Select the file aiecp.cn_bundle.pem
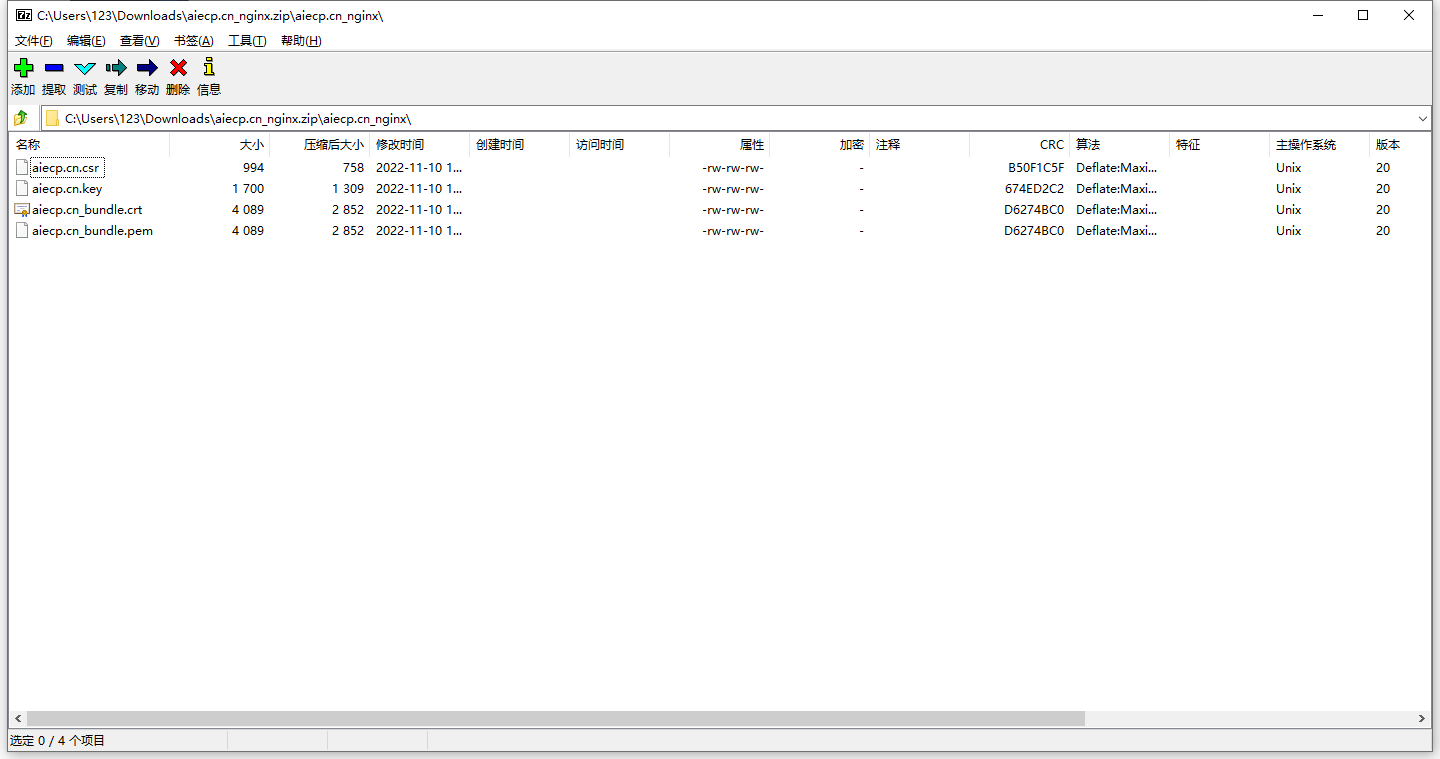The image size is (1440, 759). 92,231
